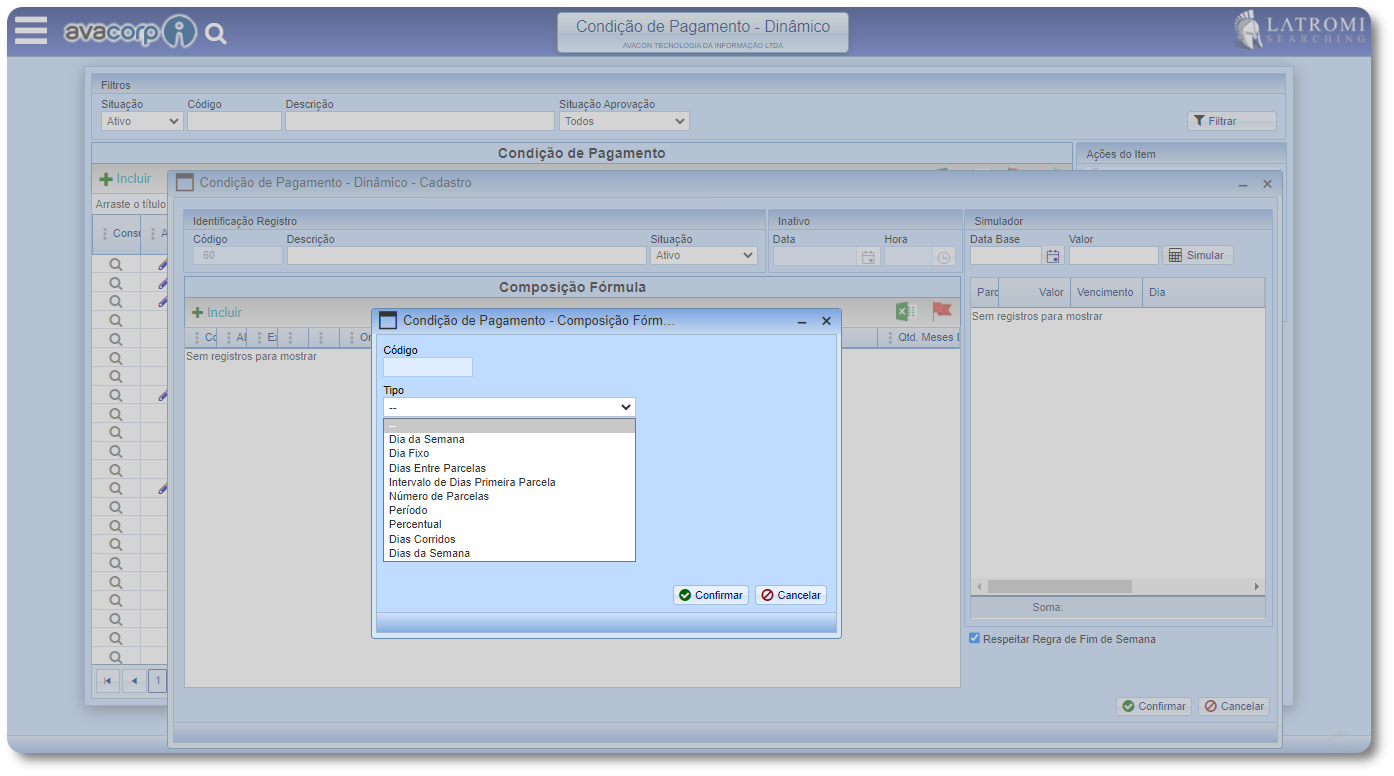
Task: Open the Data Base calendar picker
Action: click(1053, 256)
